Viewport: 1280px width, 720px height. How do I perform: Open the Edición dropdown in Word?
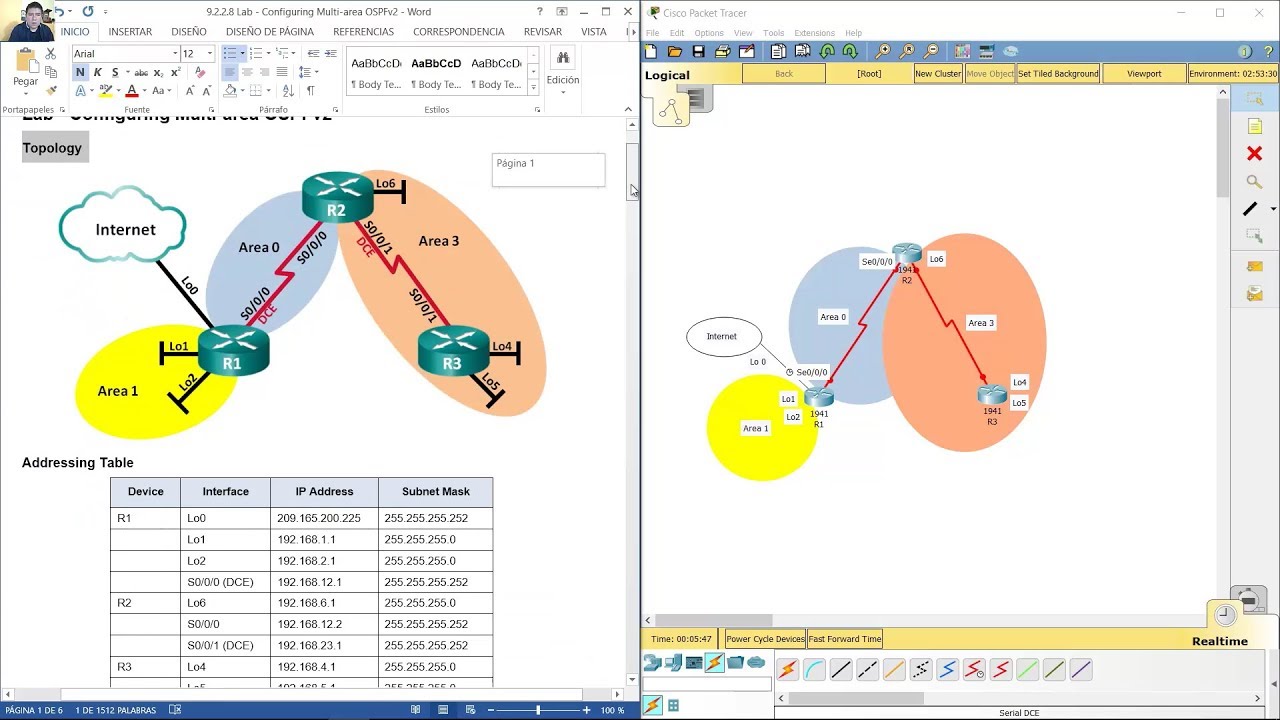pos(563,71)
